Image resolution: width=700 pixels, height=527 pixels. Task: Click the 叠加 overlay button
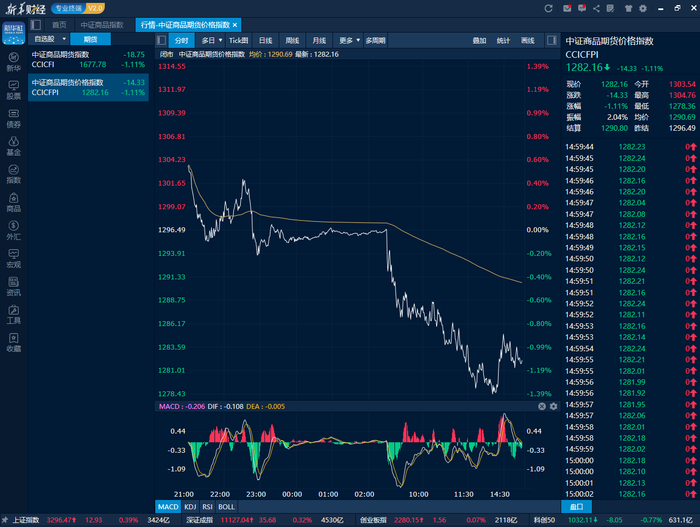479,40
